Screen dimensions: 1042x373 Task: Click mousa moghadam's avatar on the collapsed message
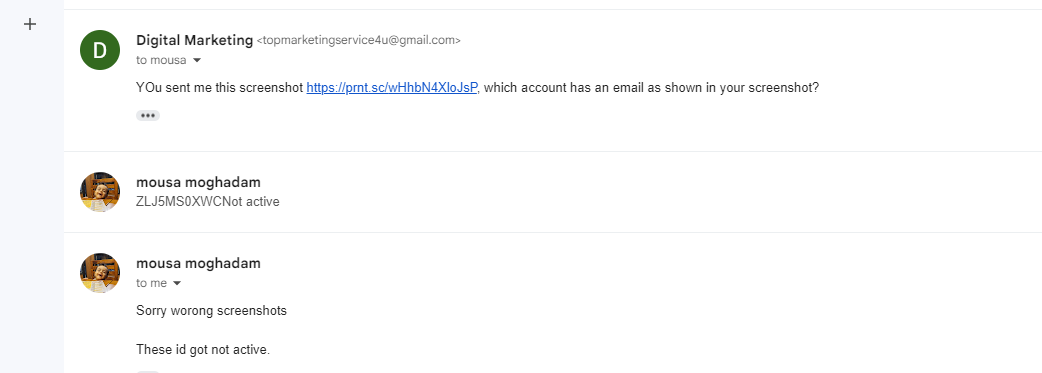point(100,192)
